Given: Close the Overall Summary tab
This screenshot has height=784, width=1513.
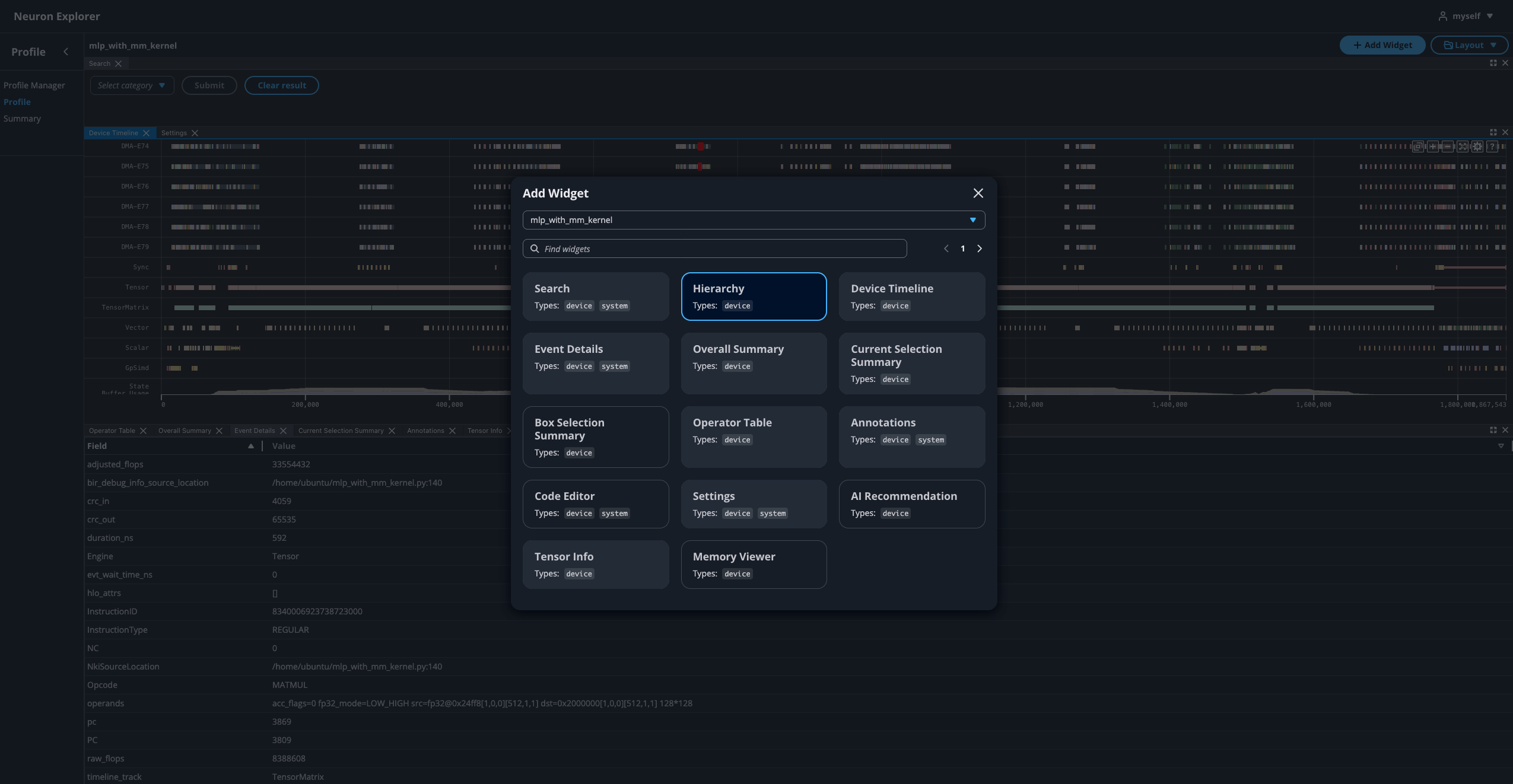Looking at the screenshot, I should 219,431.
